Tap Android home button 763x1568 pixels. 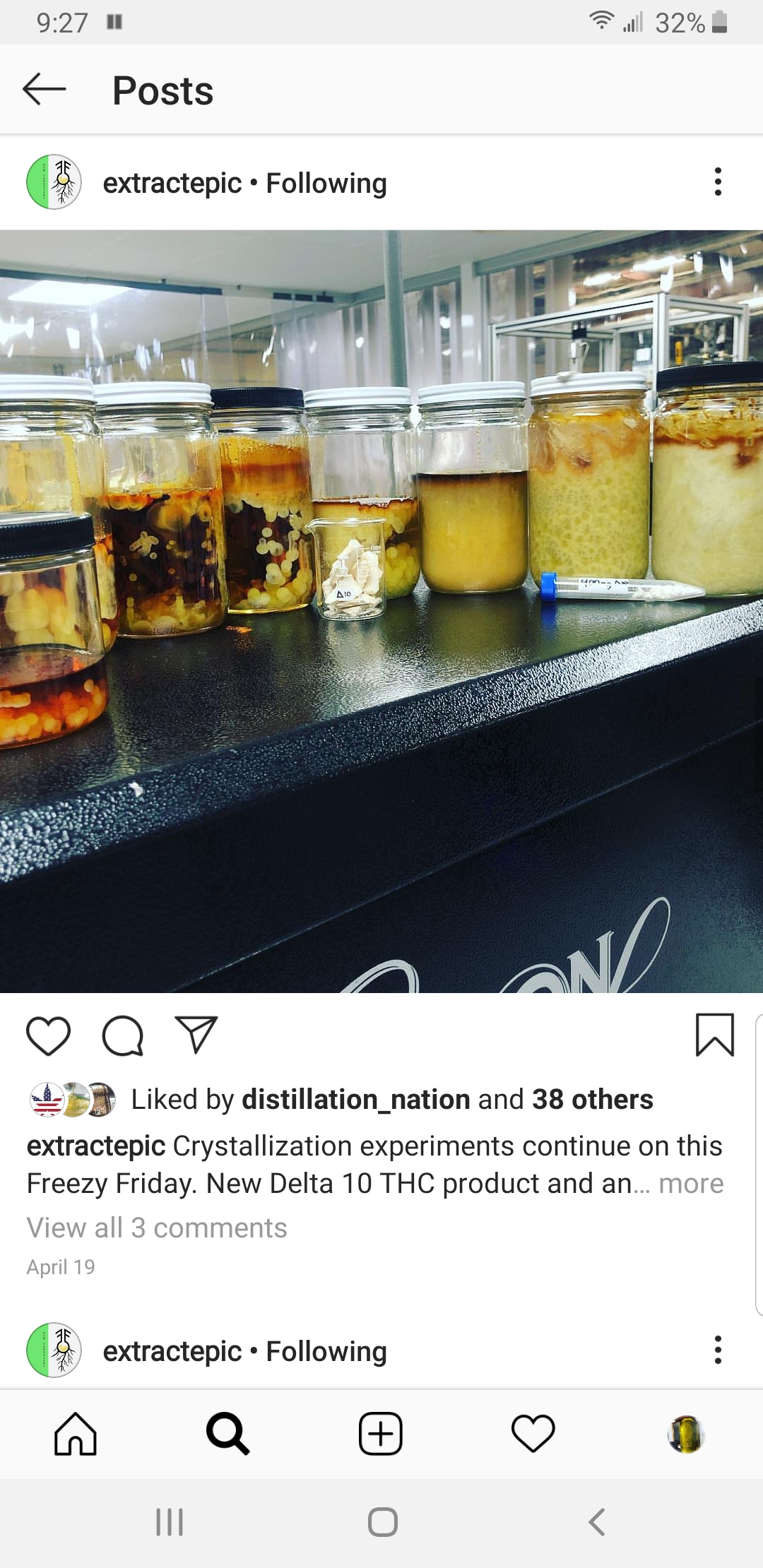point(382,1522)
